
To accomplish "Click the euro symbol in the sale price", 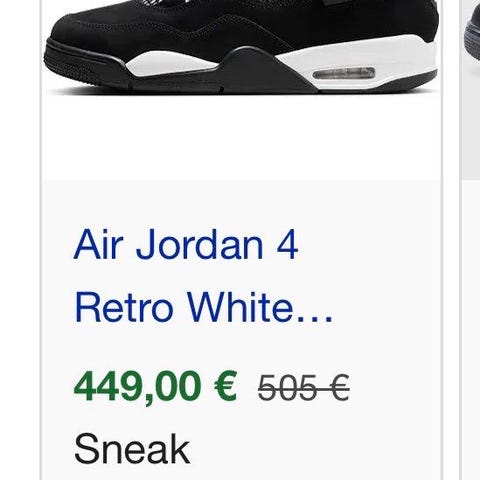I will tap(225, 387).
